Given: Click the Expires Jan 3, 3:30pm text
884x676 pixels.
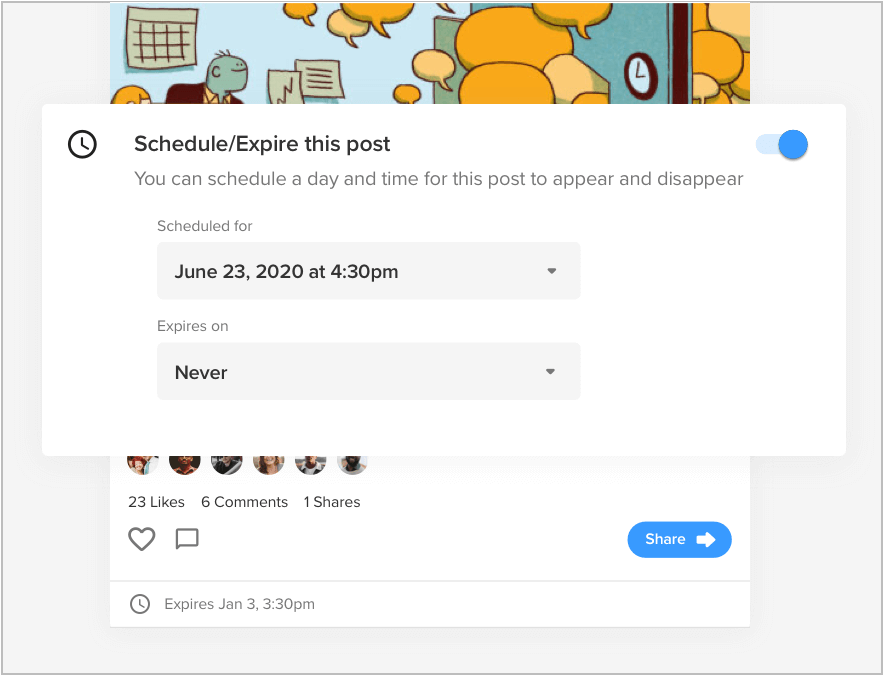Looking at the screenshot, I should click(239, 604).
